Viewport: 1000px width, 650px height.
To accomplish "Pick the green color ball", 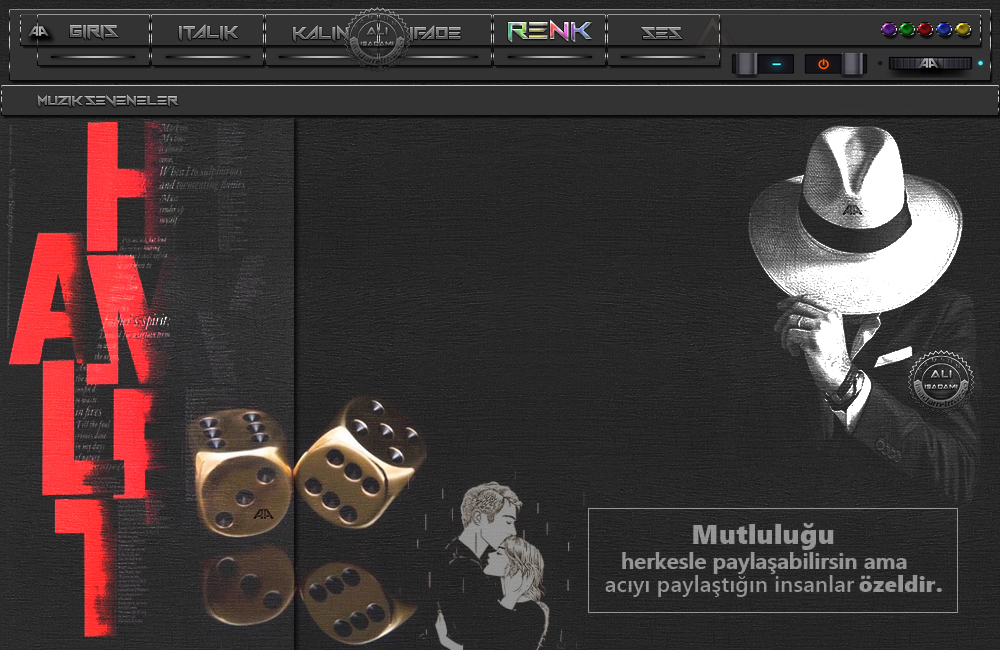I will [x=906, y=30].
